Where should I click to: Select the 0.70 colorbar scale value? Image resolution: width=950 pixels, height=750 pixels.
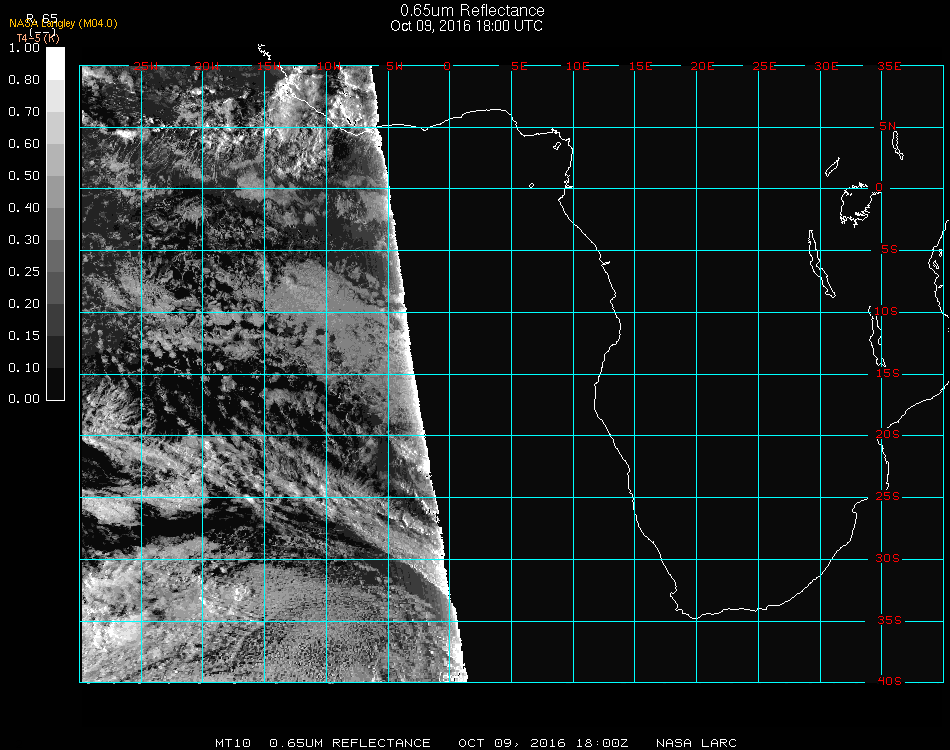tap(24, 112)
